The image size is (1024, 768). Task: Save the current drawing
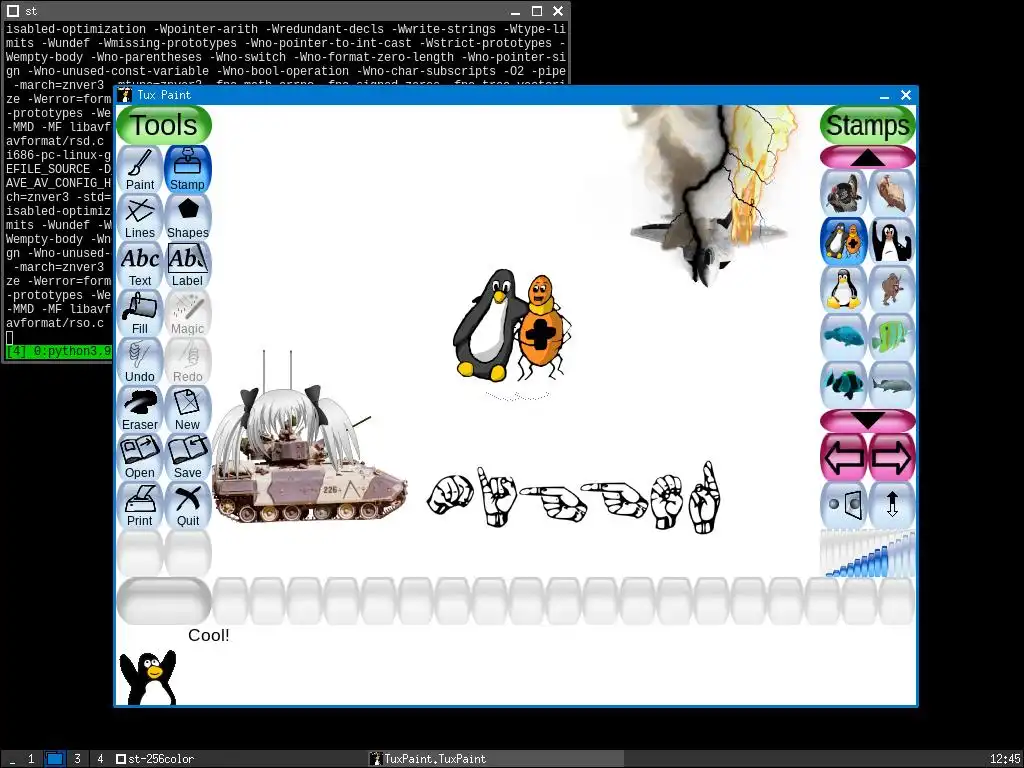point(187,457)
